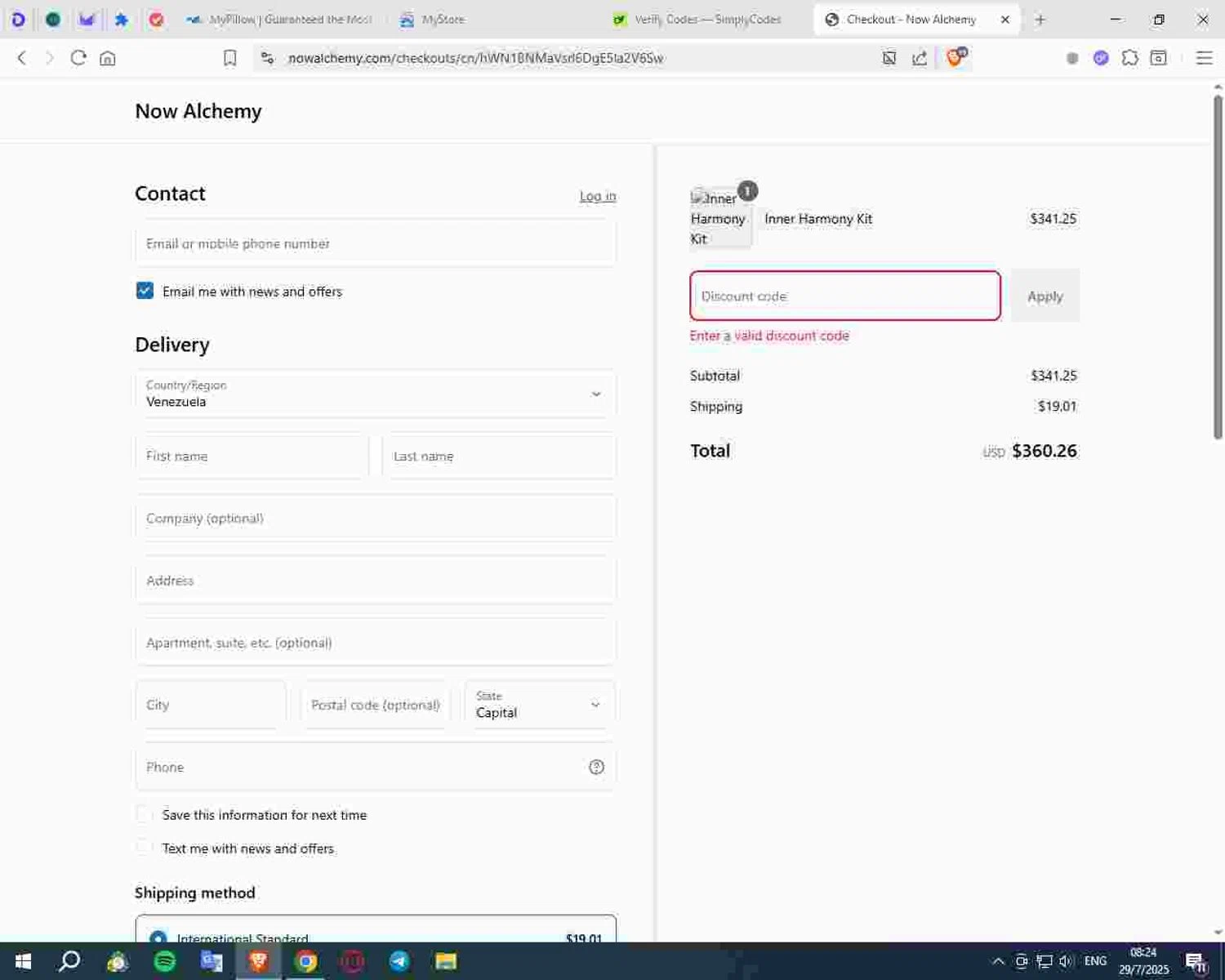Click the Shipping $19.01 value
Screen dimensions: 1225x980
[1057, 407]
